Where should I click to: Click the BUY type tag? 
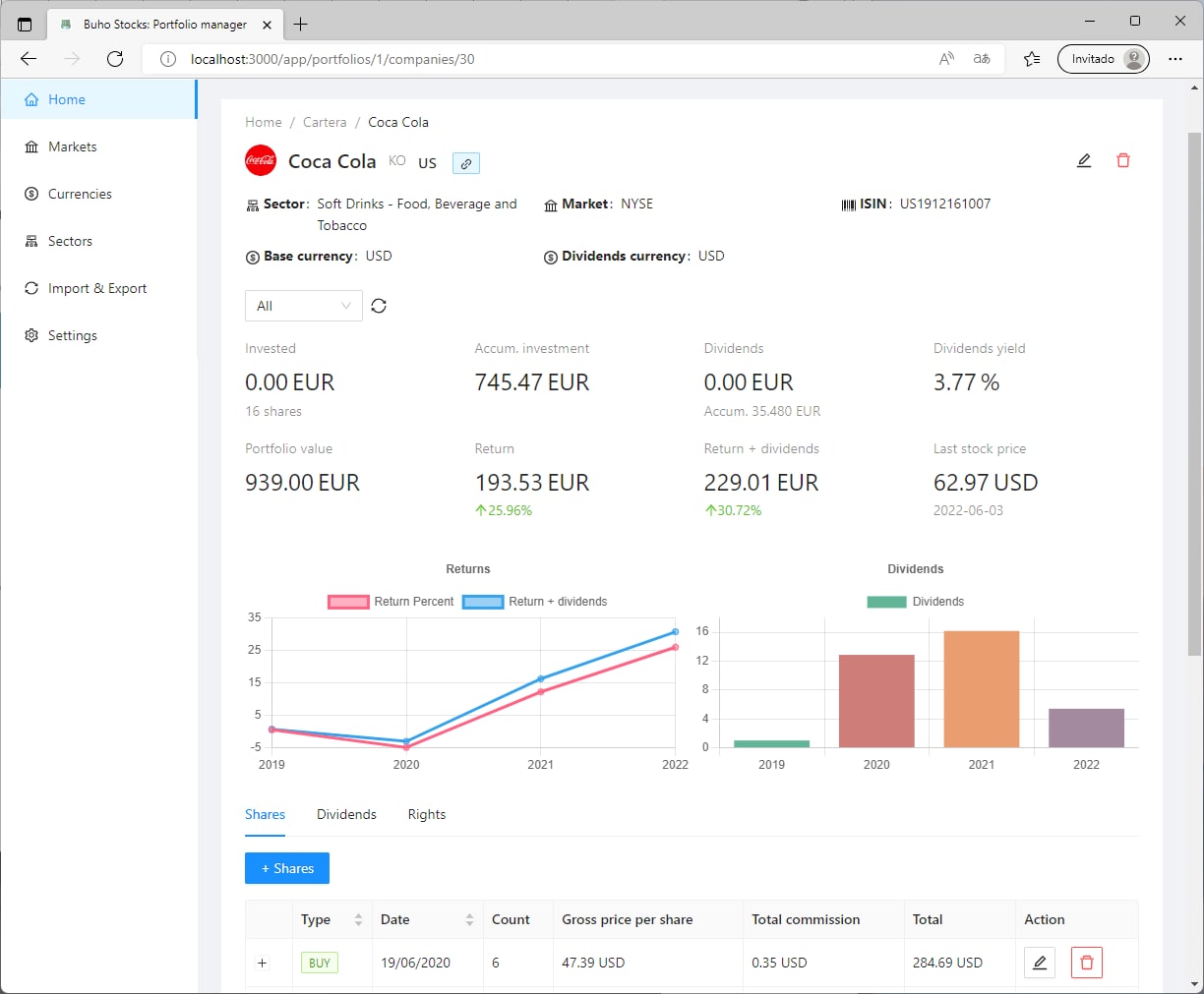320,963
